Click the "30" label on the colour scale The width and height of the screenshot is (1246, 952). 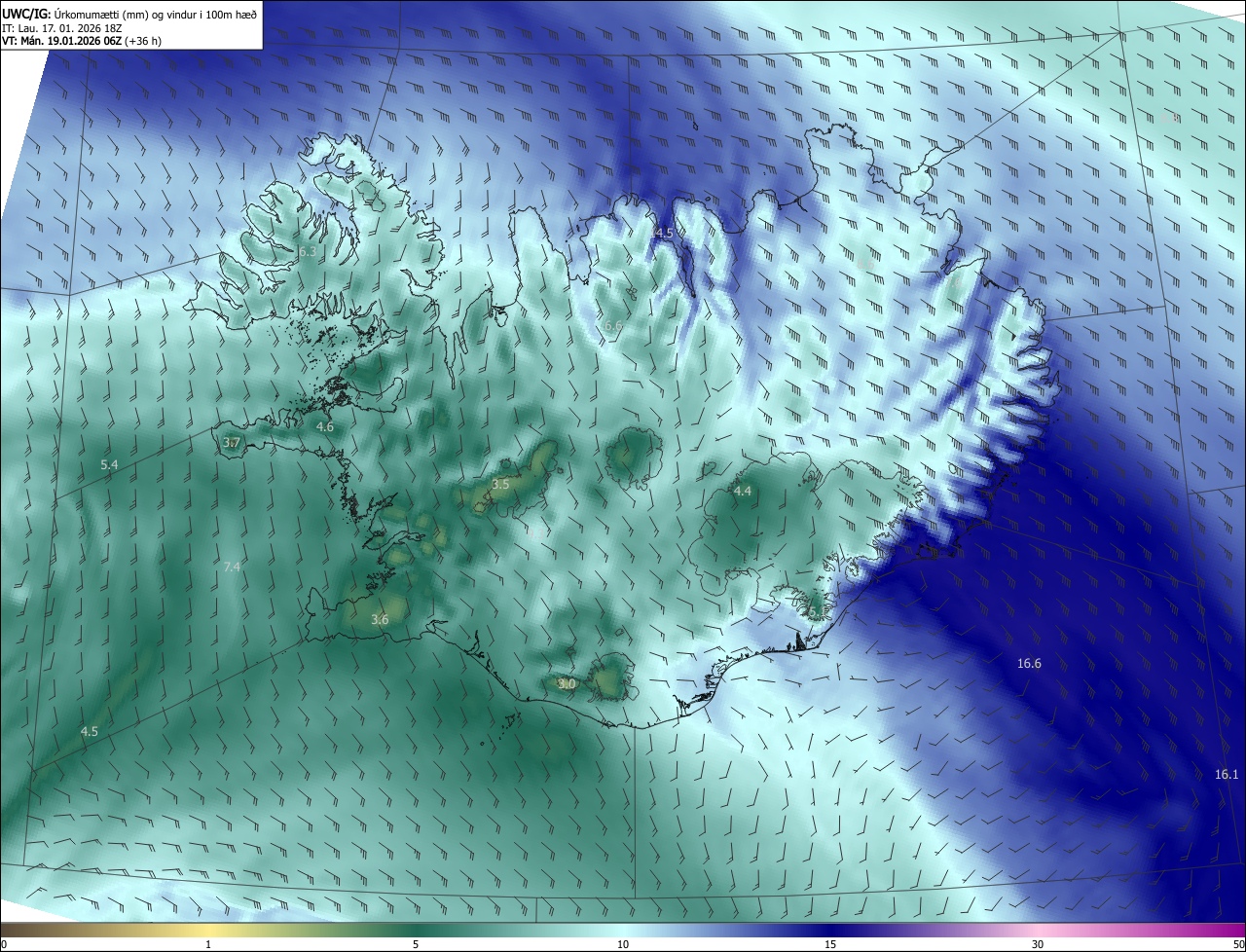(x=1038, y=944)
